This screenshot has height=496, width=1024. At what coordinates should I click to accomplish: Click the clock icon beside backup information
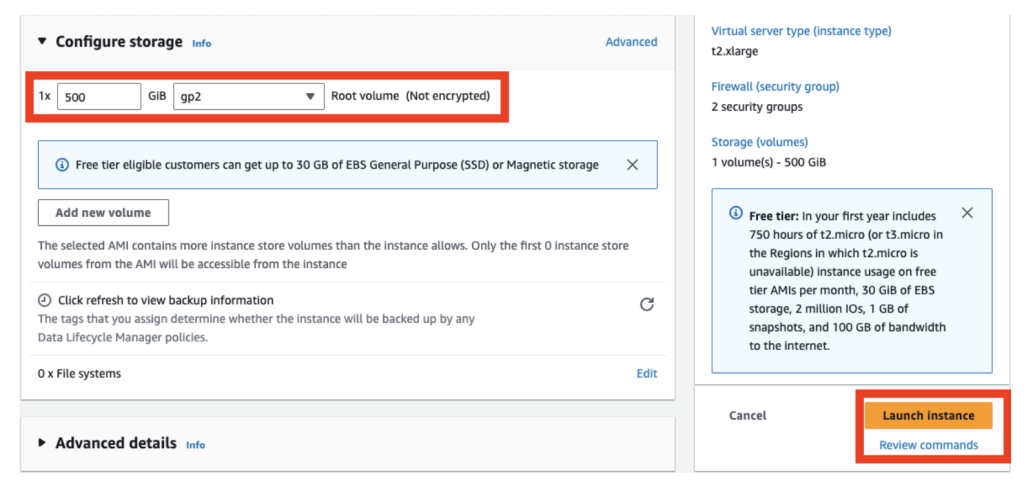click(45, 300)
